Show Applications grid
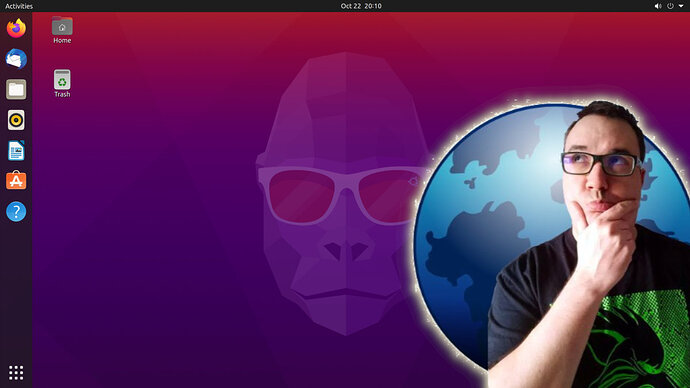Screen dimensions: 690x388 tap(16, 373)
